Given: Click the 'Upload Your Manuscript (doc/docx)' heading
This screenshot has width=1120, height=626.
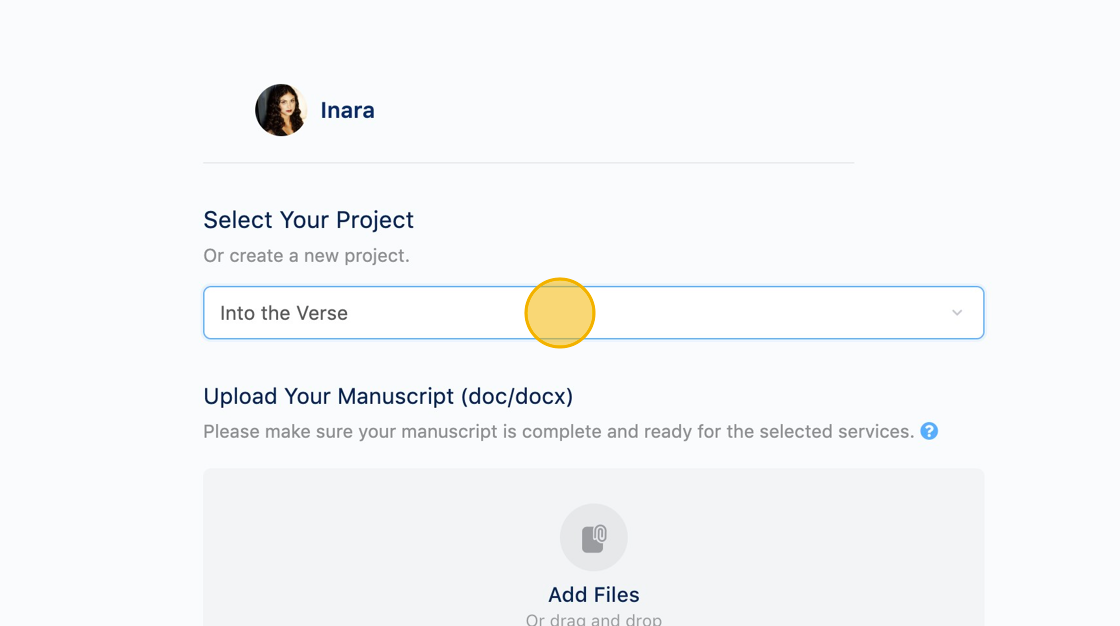Looking at the screenshot, I should [389, 397].
